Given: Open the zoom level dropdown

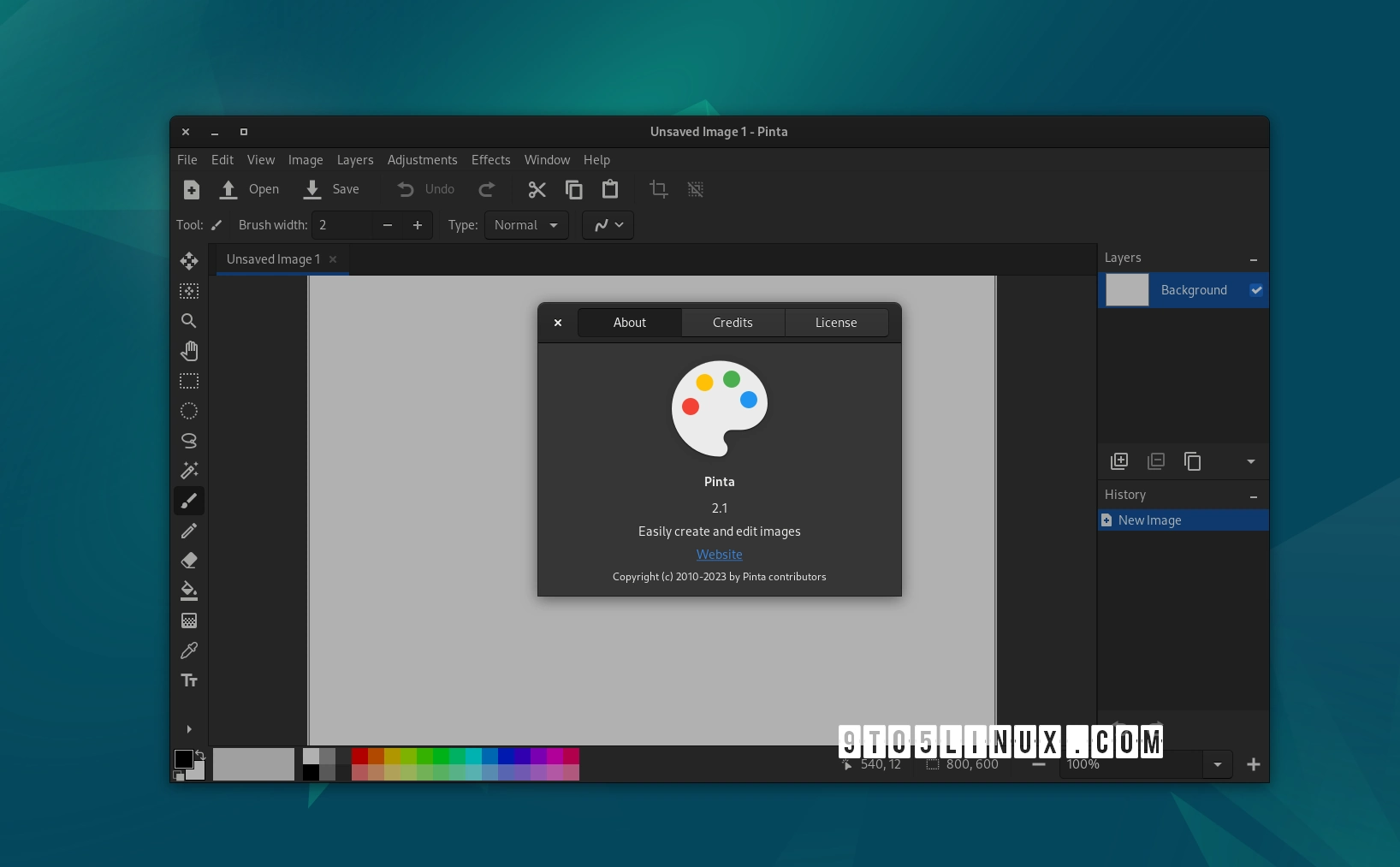Looking at the screenshot, I should [x=1217, y=764].
